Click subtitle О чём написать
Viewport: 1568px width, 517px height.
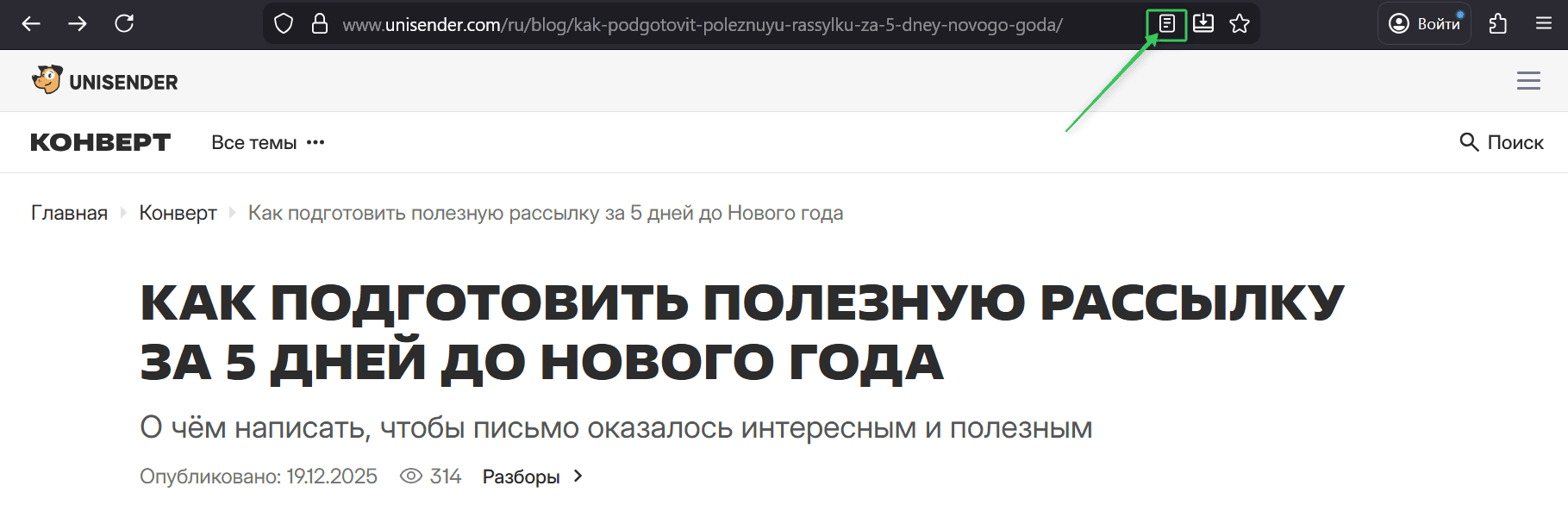616,427
